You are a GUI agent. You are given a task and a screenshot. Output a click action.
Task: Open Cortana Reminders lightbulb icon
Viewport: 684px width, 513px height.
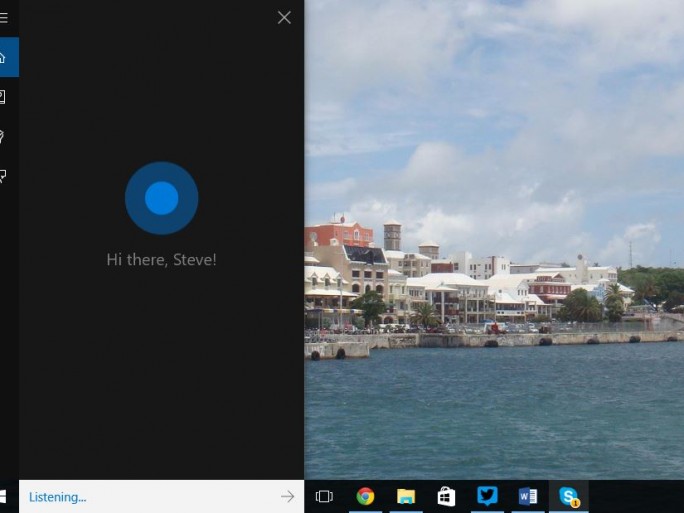pyautogui.click(x=3, y=137)
